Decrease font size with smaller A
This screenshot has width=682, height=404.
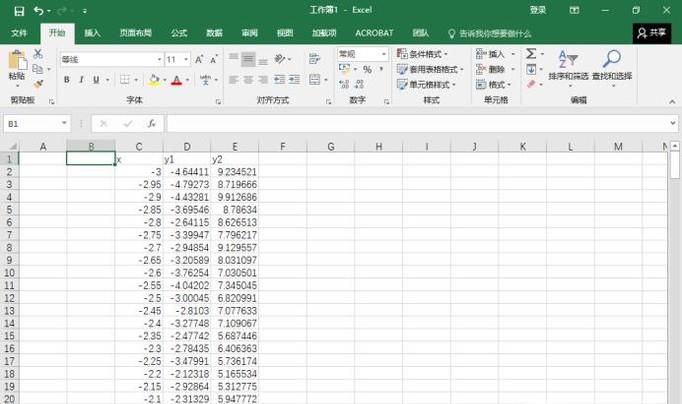coord(214,60)
